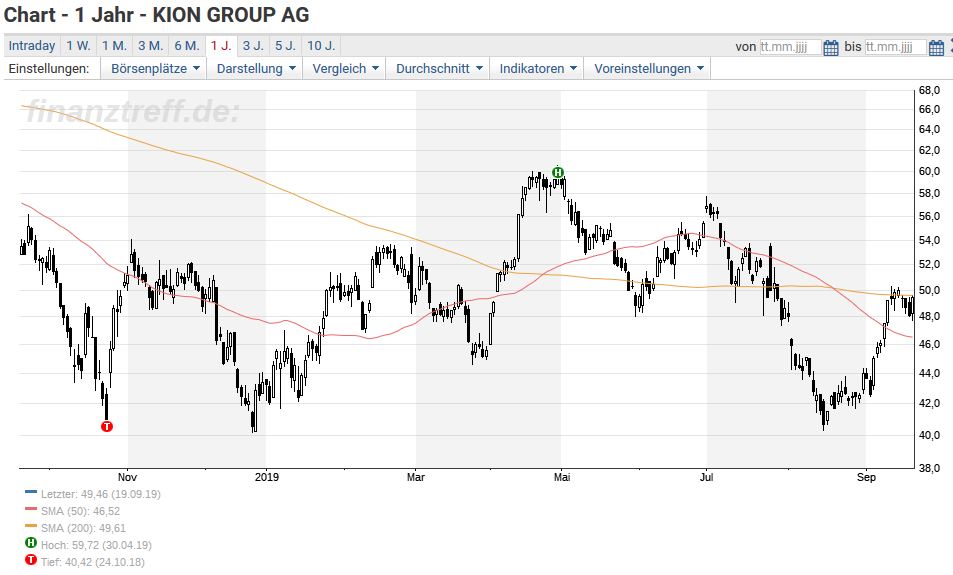
Task: Switch to 10 J. timeframe tab
Action: pos(321,46)
